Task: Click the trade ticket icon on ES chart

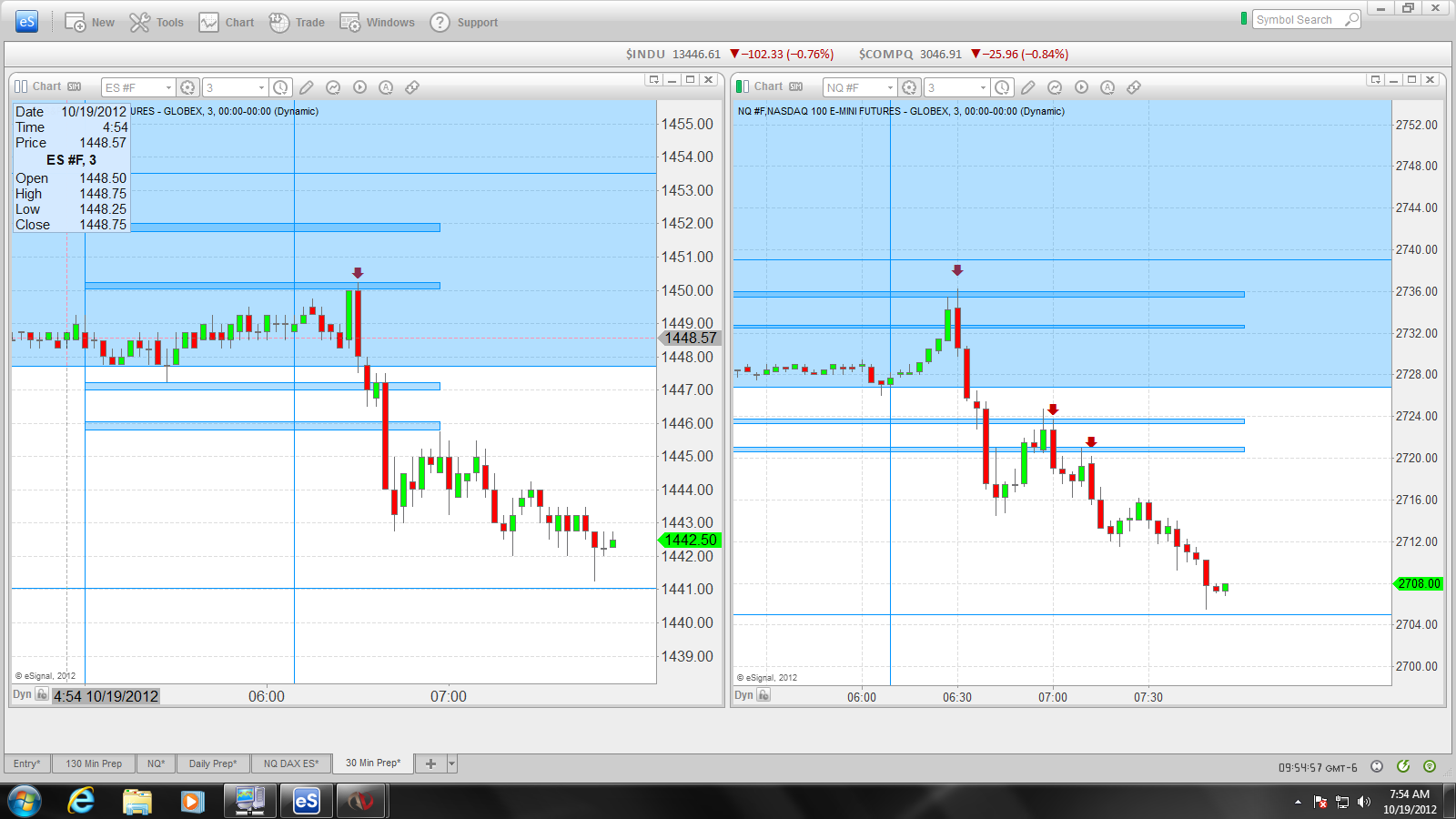Action: click(x=412, y=87)
